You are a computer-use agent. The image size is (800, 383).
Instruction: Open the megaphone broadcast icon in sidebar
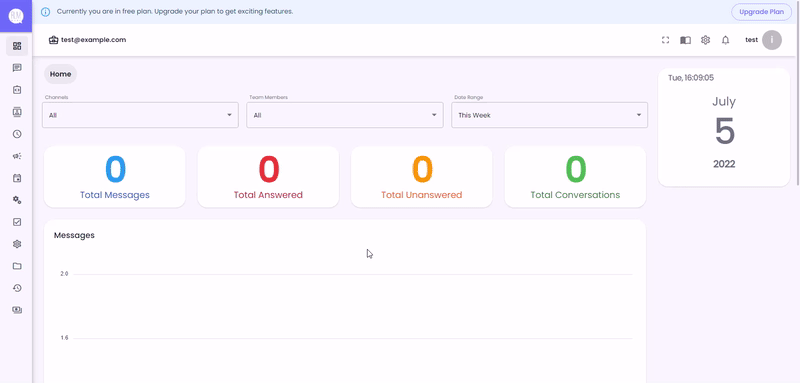point(17,156)
